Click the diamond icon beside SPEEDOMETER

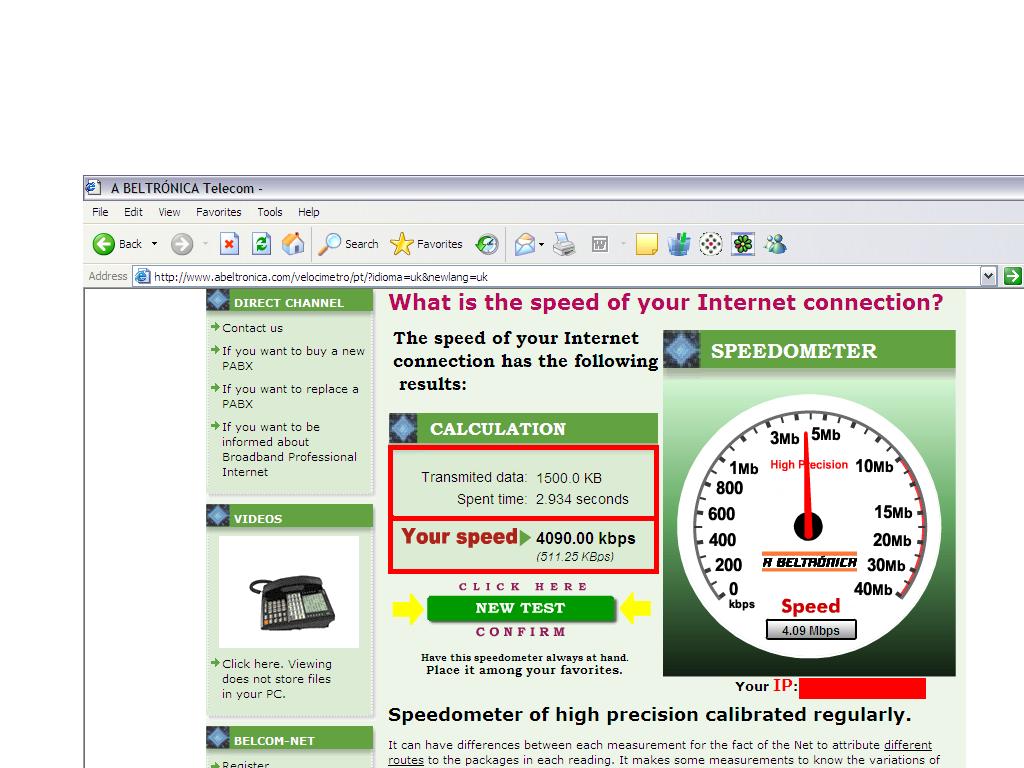click(681, 349)
